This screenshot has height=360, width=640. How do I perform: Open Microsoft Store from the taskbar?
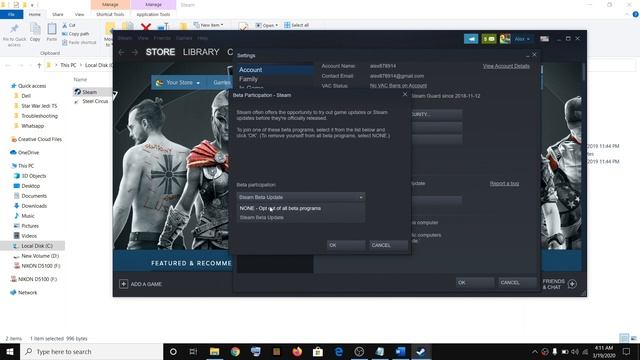[318, 351]
